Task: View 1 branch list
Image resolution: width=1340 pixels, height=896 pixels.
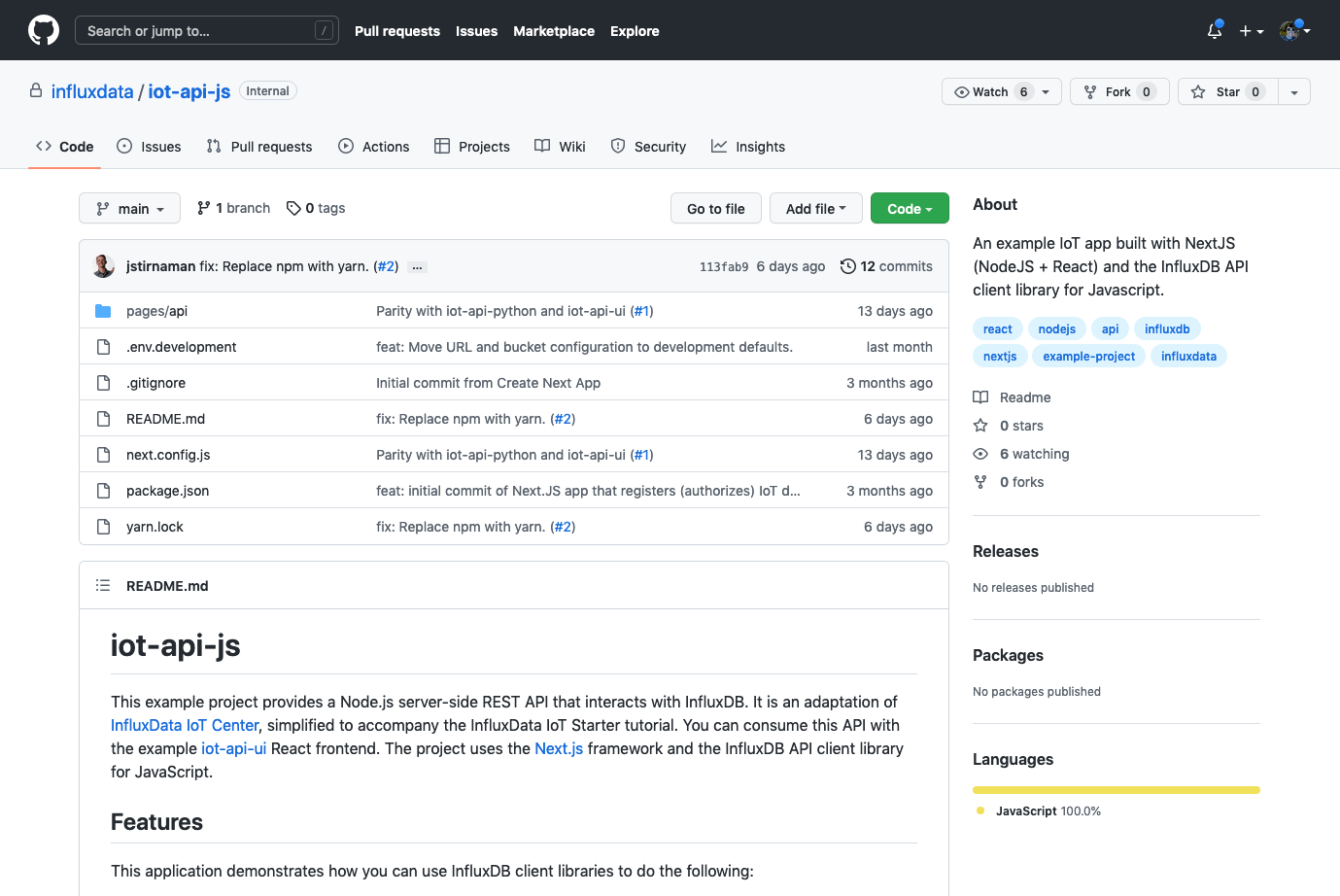Action: [x=233, y=208]
